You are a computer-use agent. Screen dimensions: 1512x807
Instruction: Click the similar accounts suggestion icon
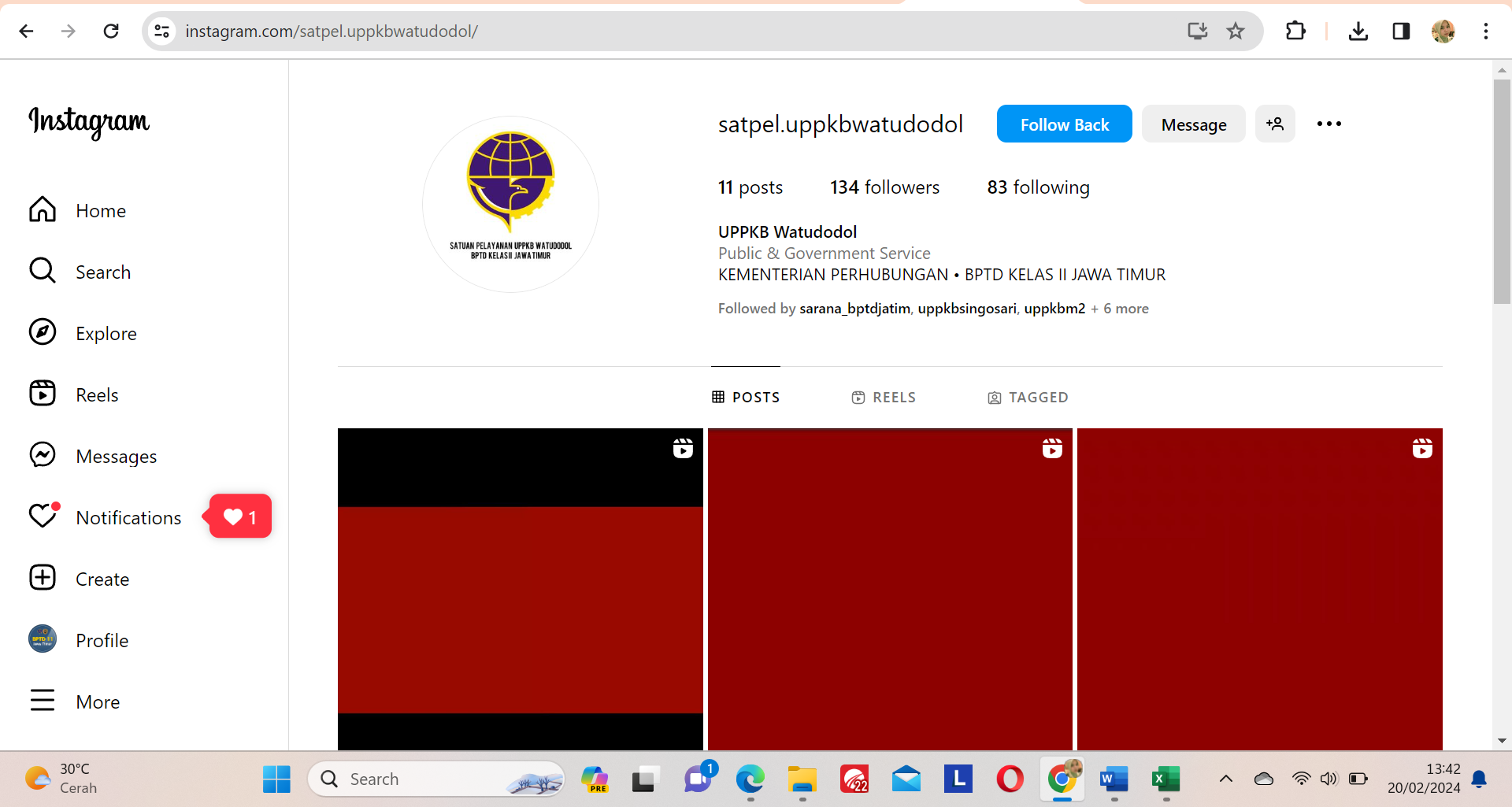tap(1274, 124)
